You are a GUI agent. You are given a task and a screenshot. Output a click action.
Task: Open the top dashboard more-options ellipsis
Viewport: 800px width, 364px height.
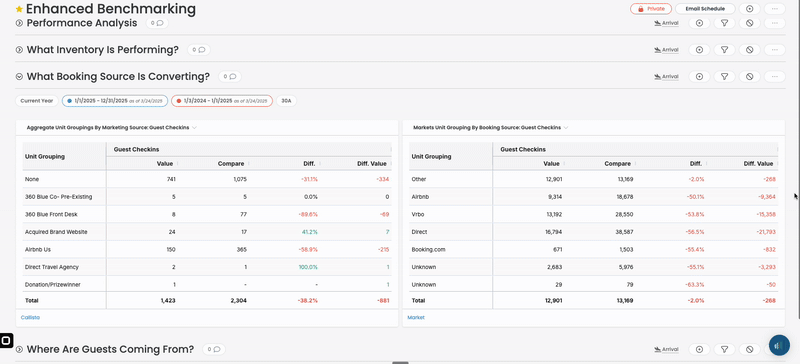click(774, 9)
